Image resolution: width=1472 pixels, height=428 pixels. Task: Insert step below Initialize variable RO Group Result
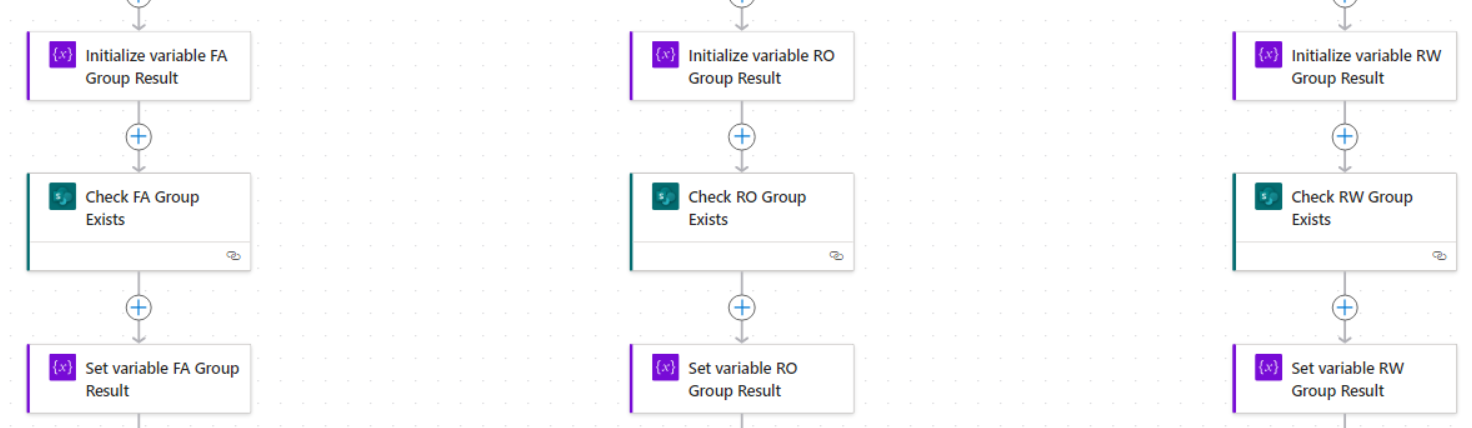[x=742, y=136]
